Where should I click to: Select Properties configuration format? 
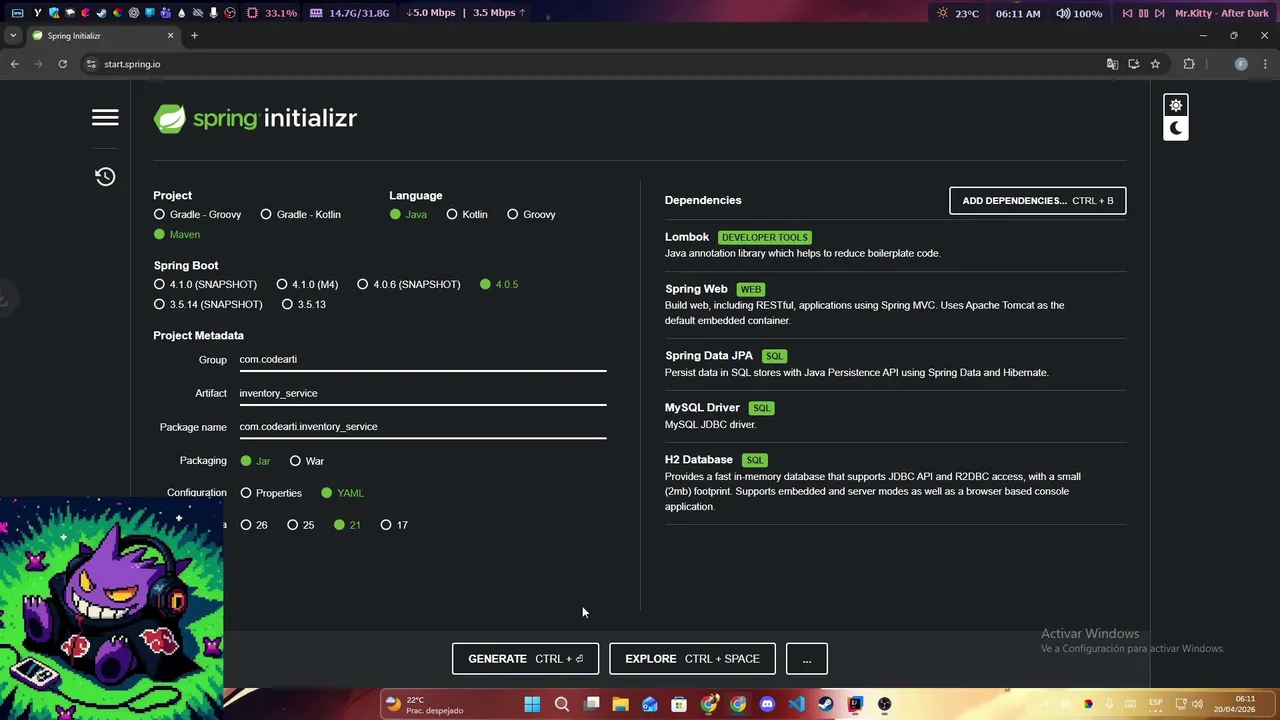click(x=271, y=493)
